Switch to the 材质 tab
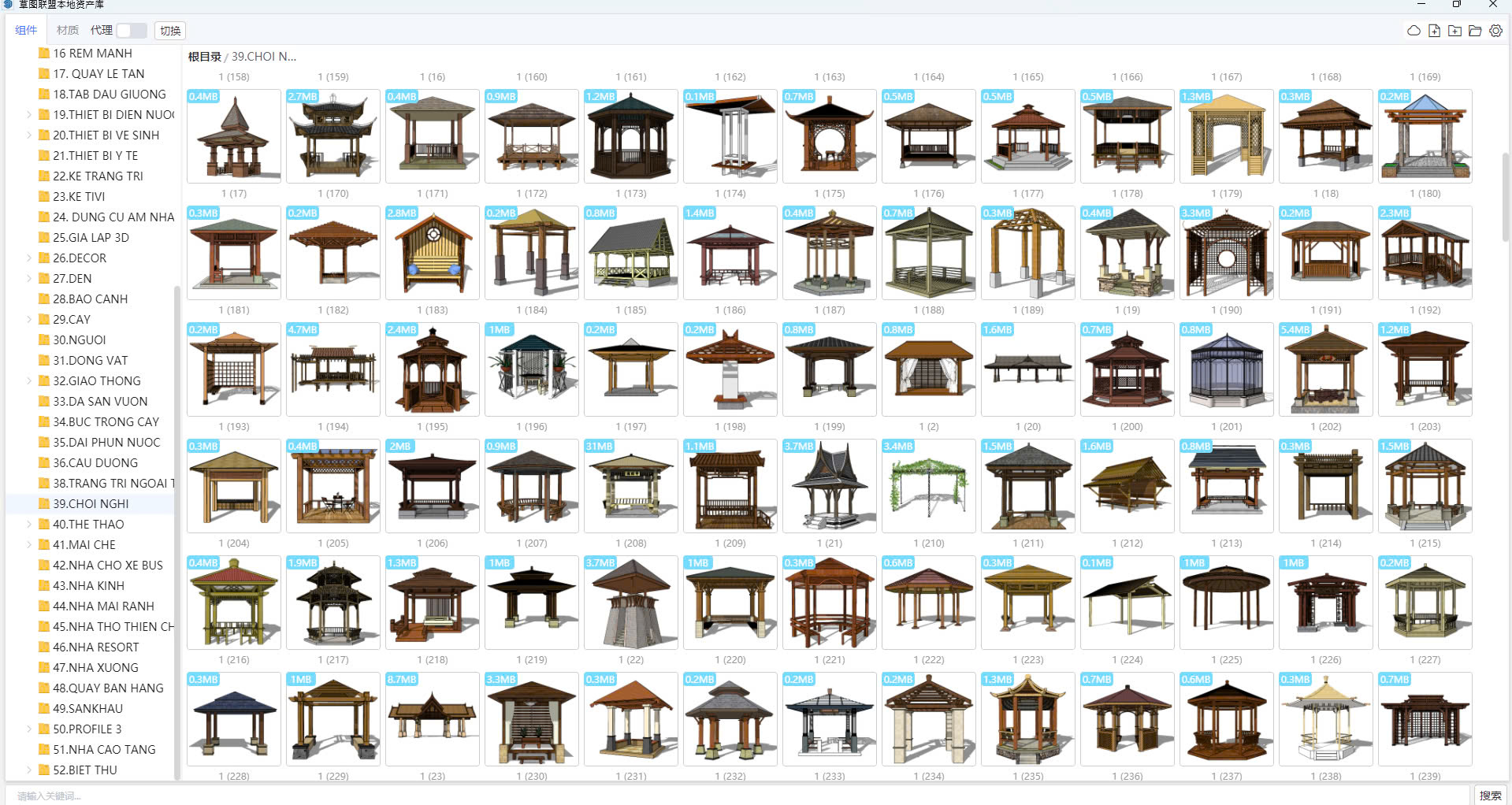1512x805 pixels. [68, 31]
